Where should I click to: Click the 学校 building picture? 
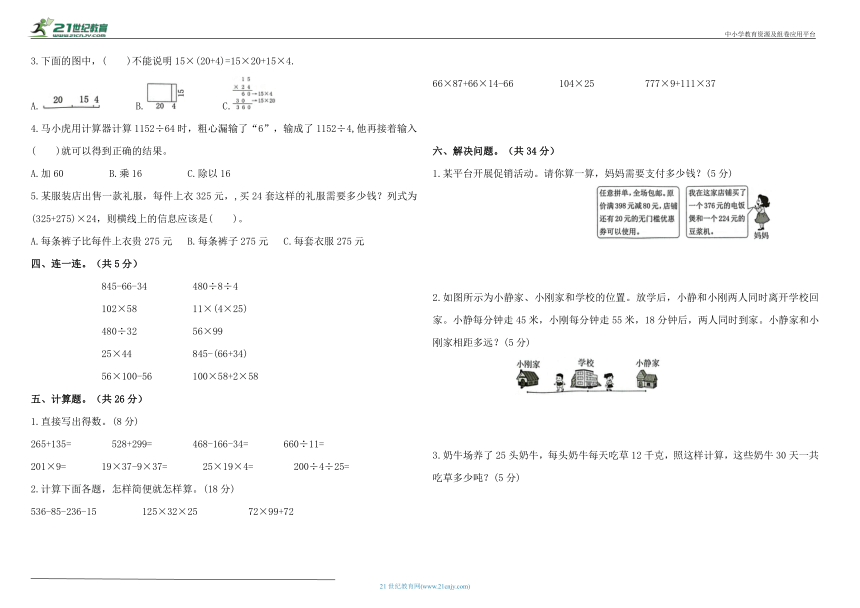coord(585,378)
